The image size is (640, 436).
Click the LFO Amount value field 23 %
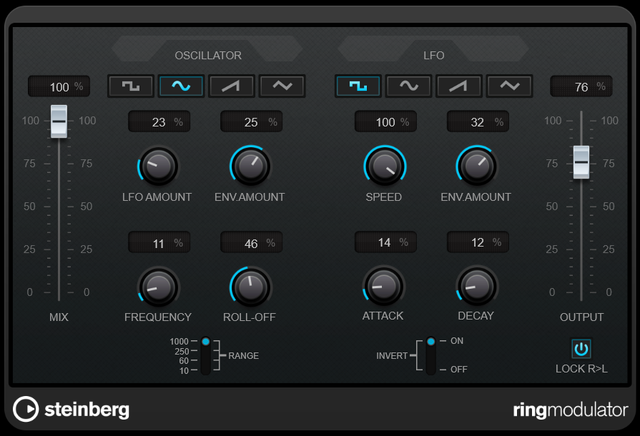point(159,121)
